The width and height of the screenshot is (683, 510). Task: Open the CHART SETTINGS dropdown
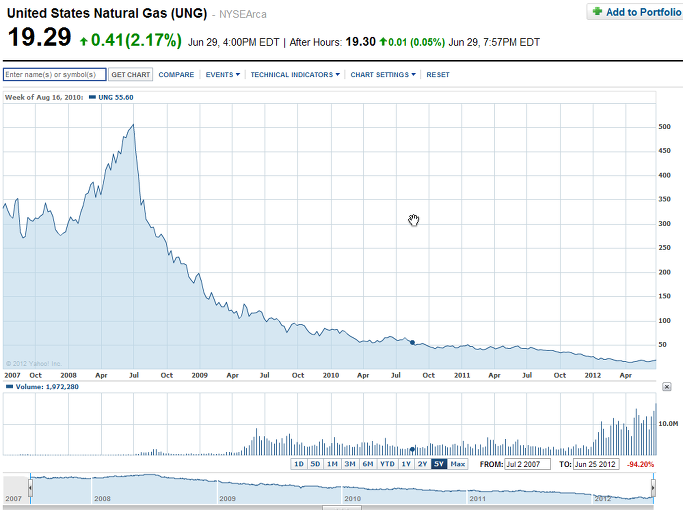(x=383, y=74)
